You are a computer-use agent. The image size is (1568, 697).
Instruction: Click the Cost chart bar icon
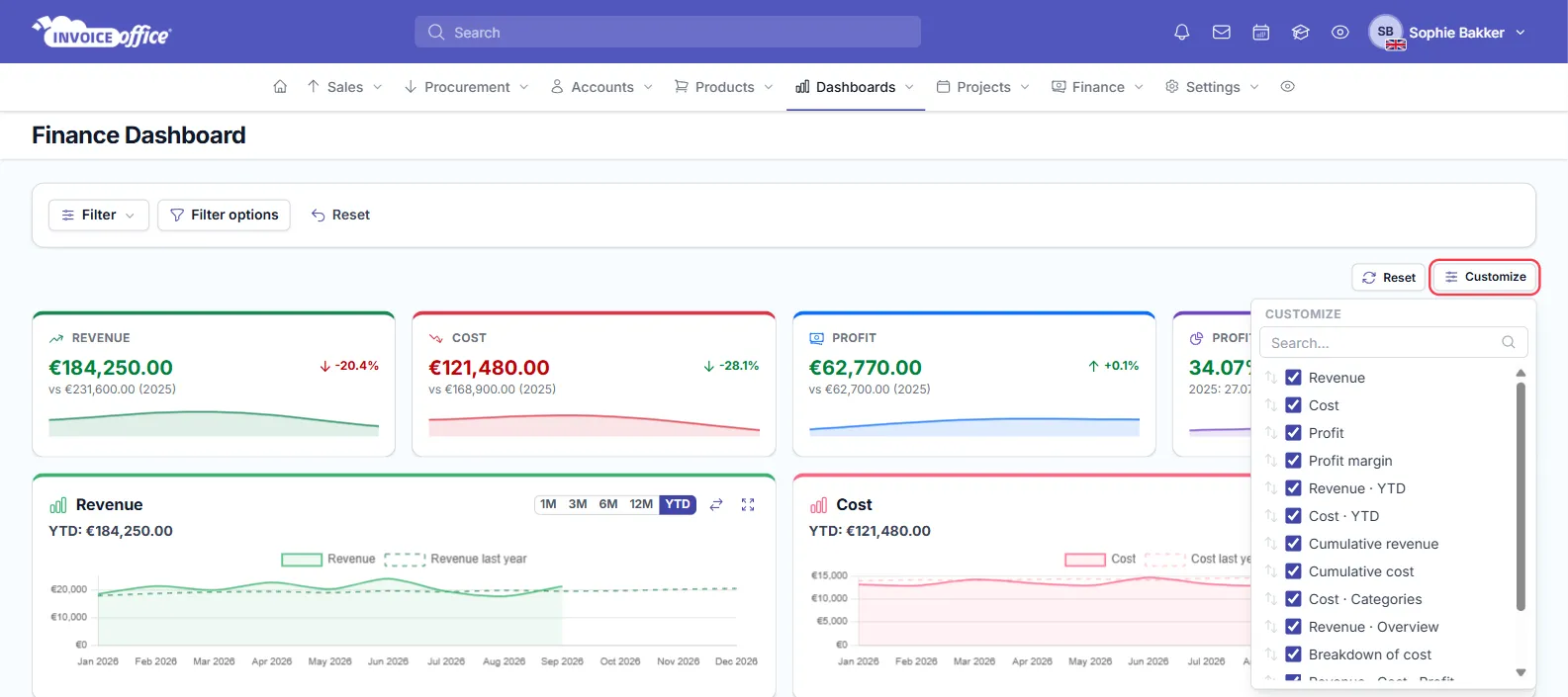click(818, 505)
